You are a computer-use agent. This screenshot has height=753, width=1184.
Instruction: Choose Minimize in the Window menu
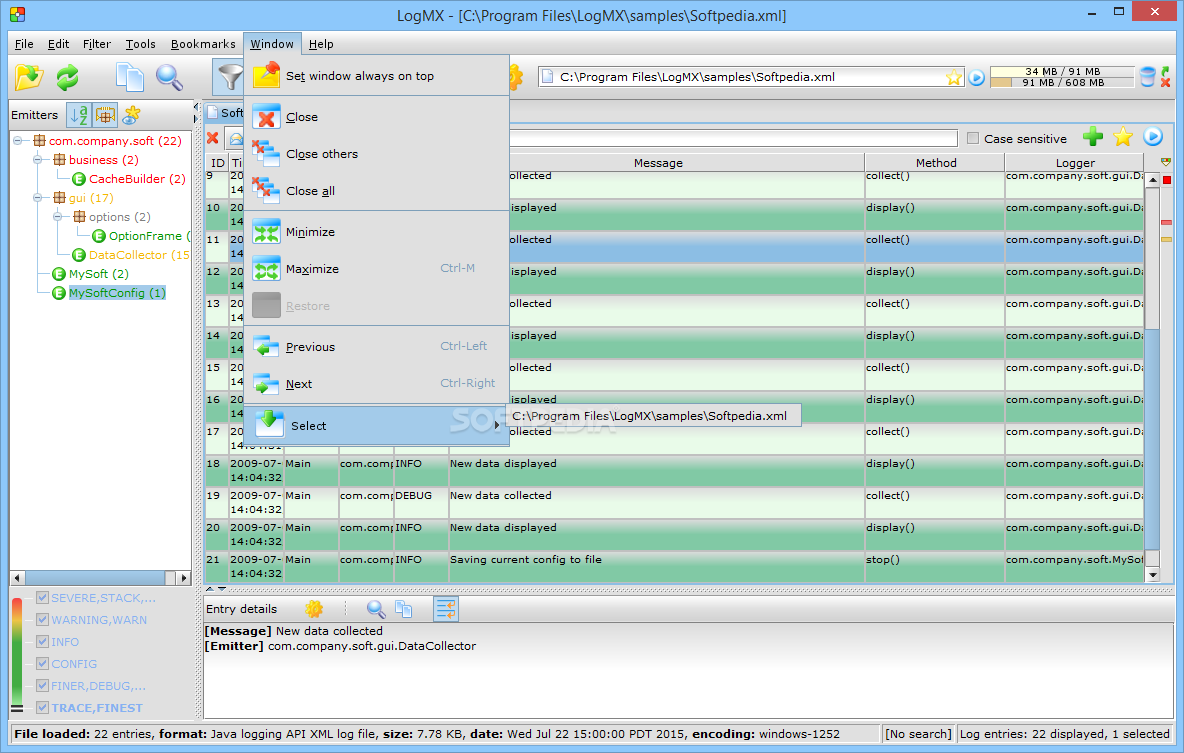pos(376,232)
